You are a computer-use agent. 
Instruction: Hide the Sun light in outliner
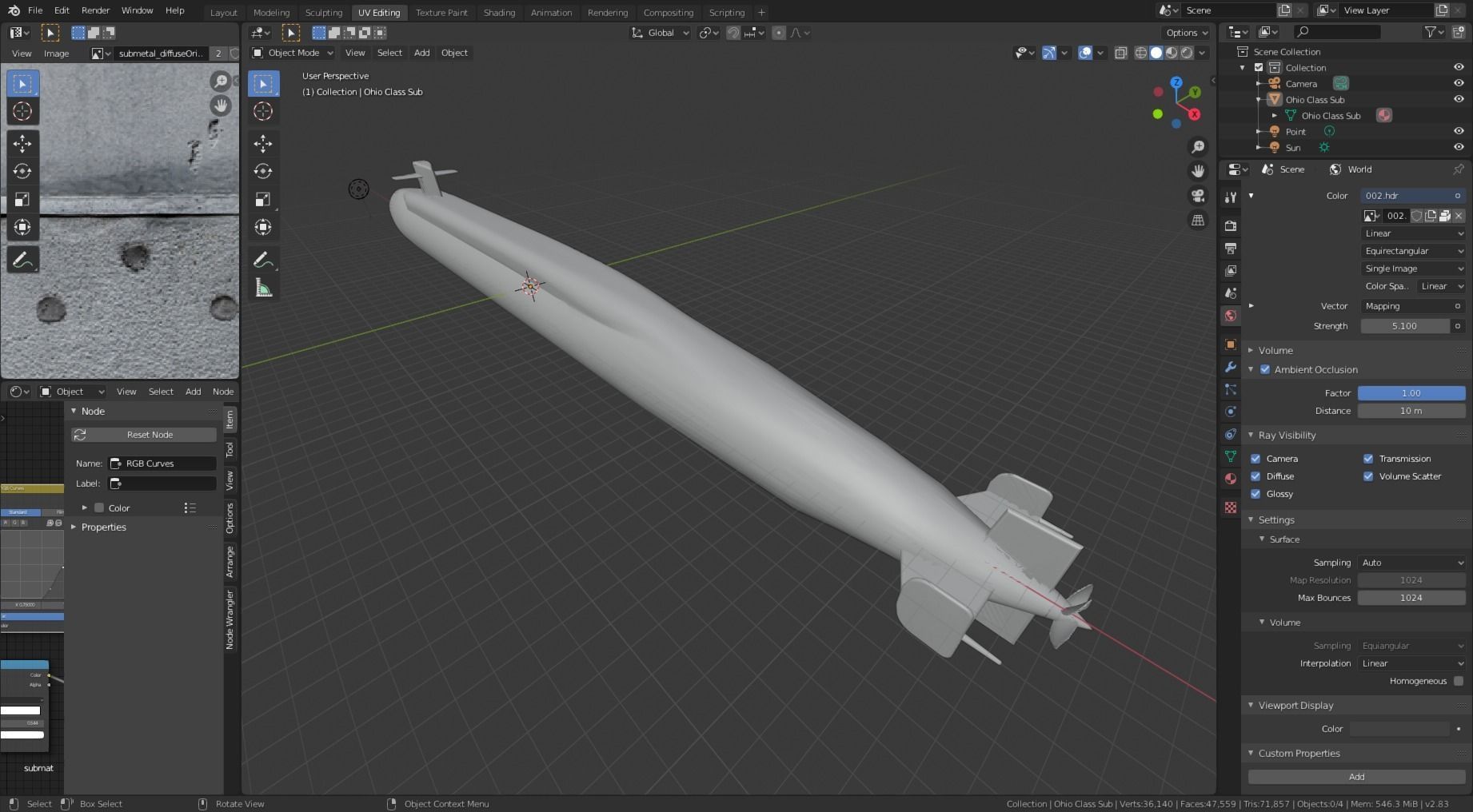(1459, 147)
